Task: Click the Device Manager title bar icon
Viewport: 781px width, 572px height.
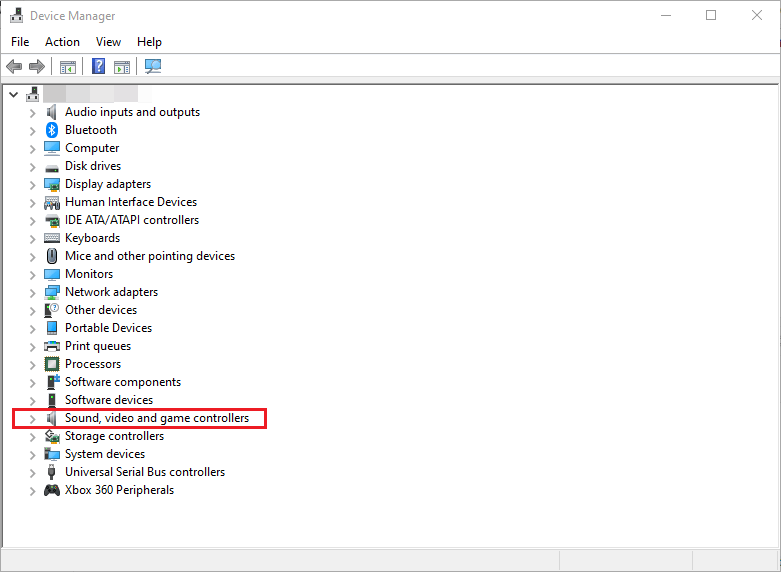Action: coord(16,15)
